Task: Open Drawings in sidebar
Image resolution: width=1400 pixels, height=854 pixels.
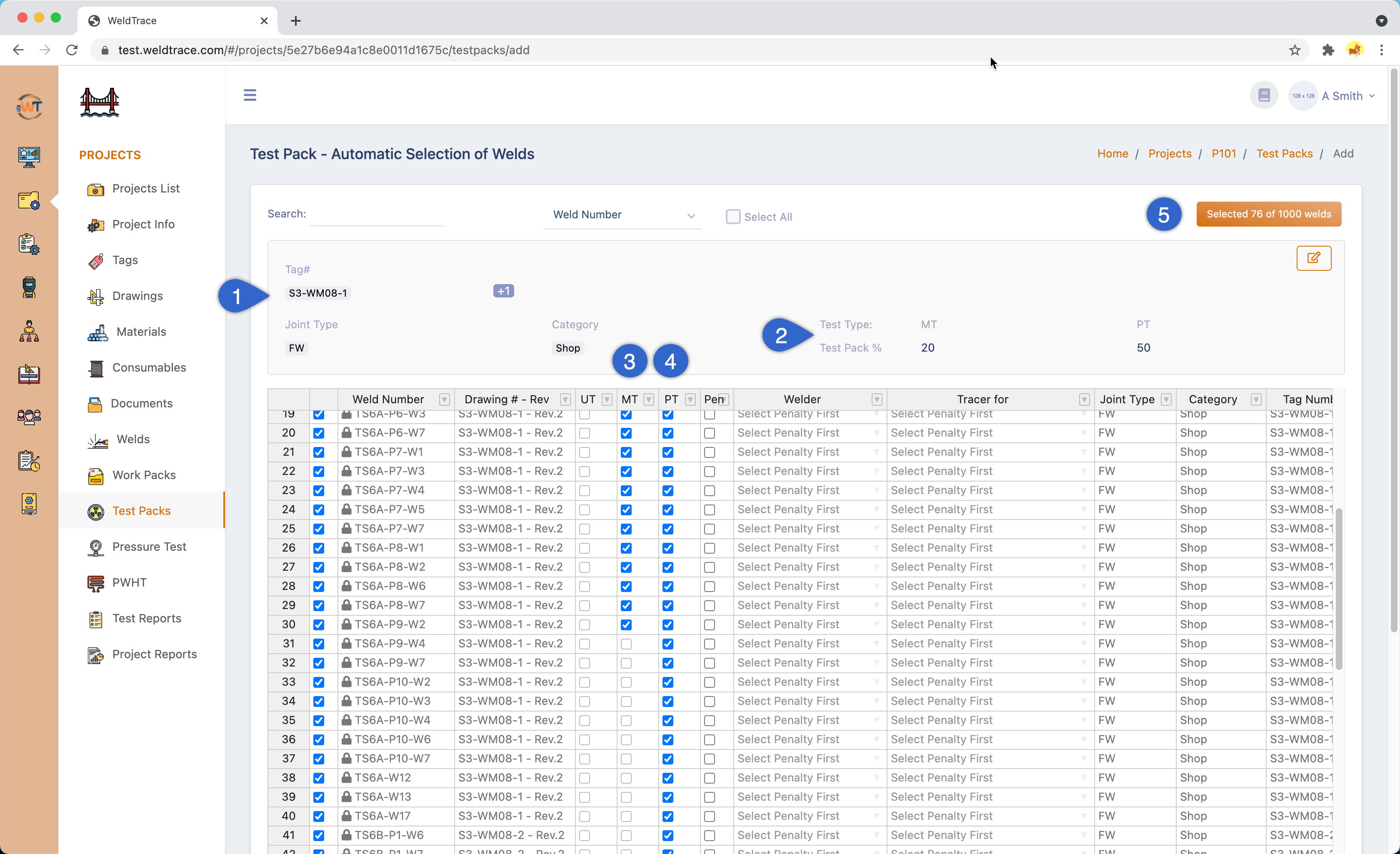Action: pos(137,295)
